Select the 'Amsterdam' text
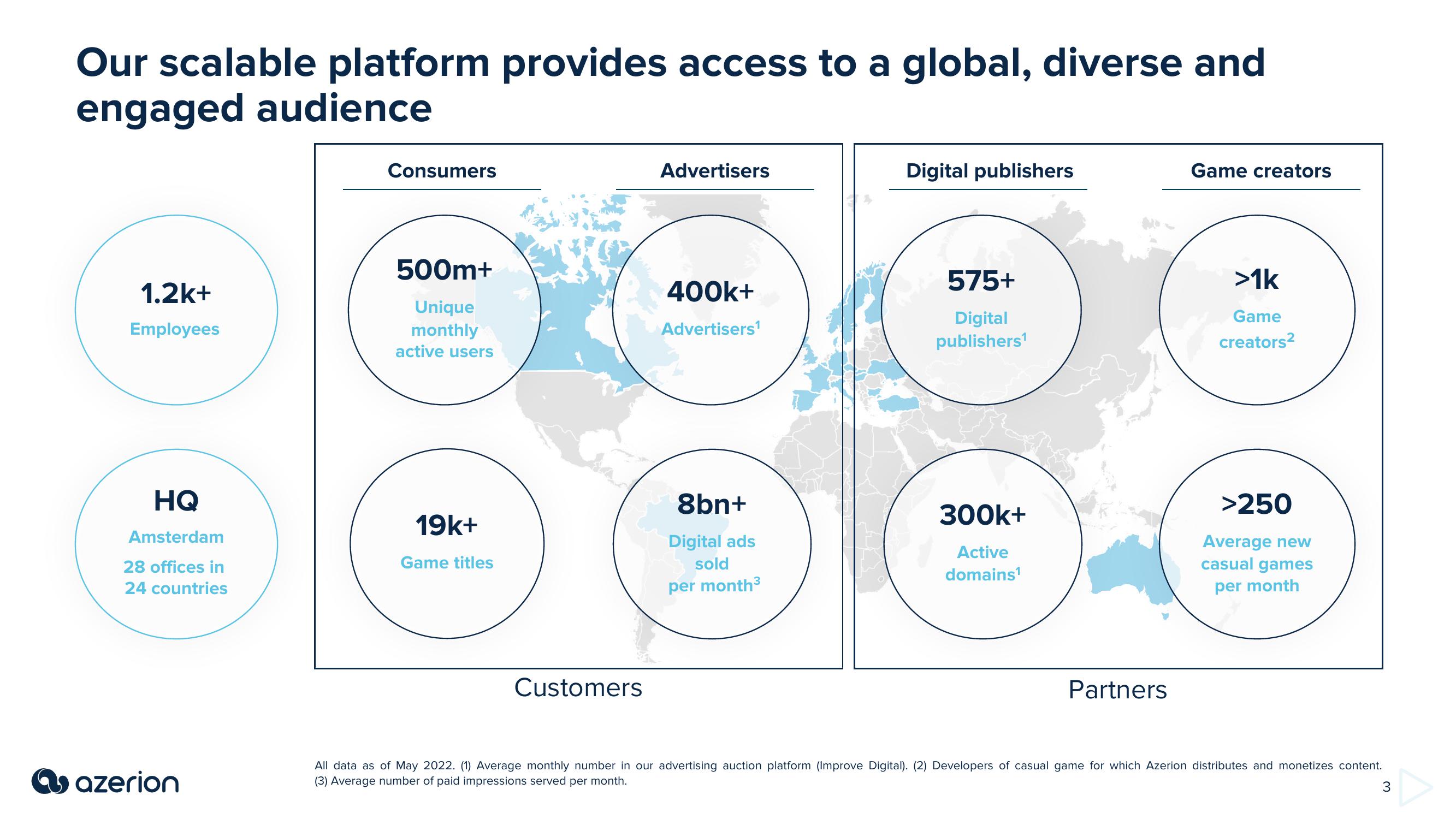The image size is (1456, 819). click(176, 537)
